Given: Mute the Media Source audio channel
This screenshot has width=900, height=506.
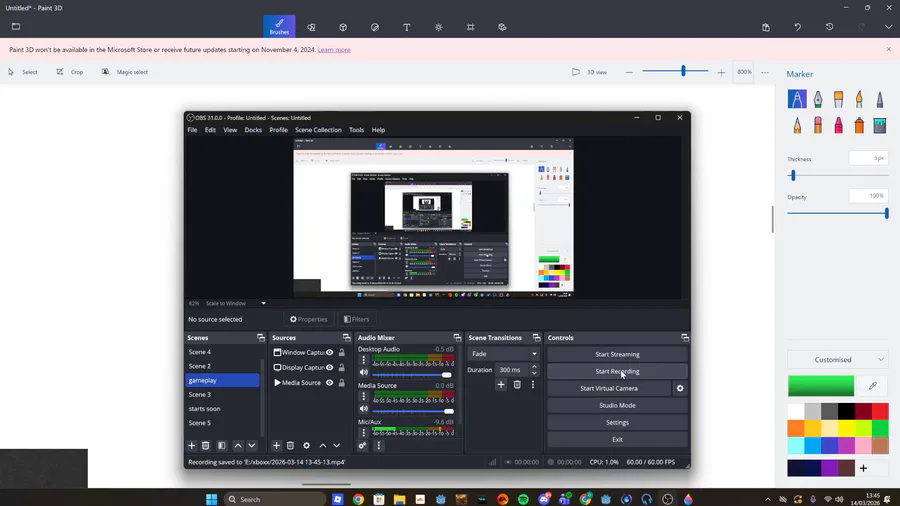Looking at the screenshot, I should tap(363, 408).
